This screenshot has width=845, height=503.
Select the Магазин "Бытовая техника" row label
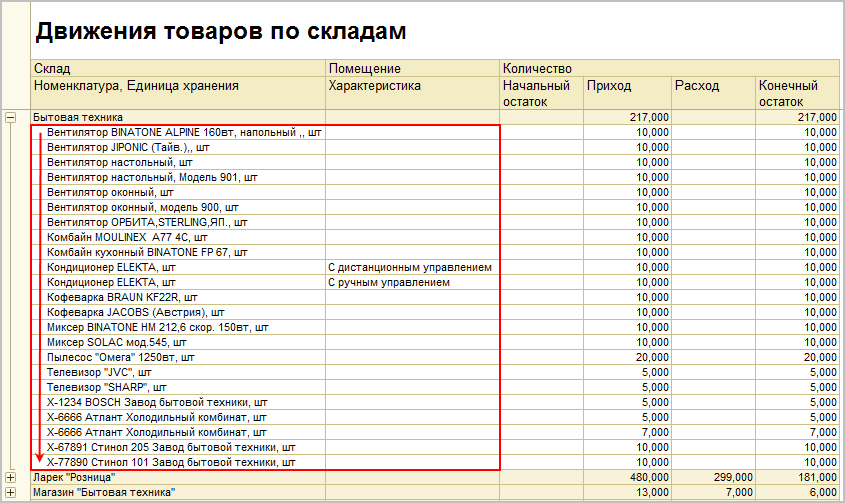coord(104,493)
